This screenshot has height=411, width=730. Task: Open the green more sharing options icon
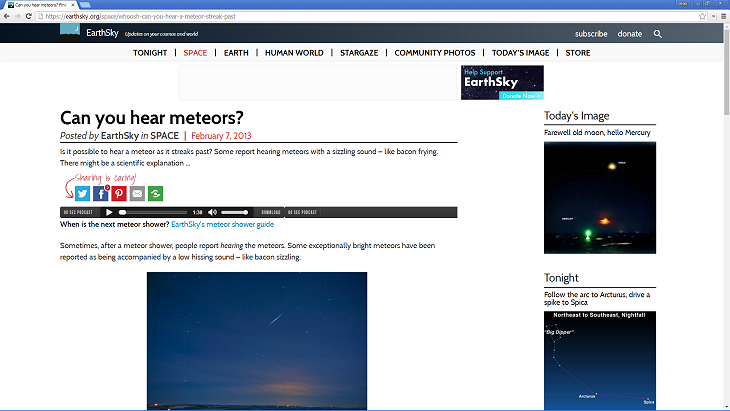(155, 194)
